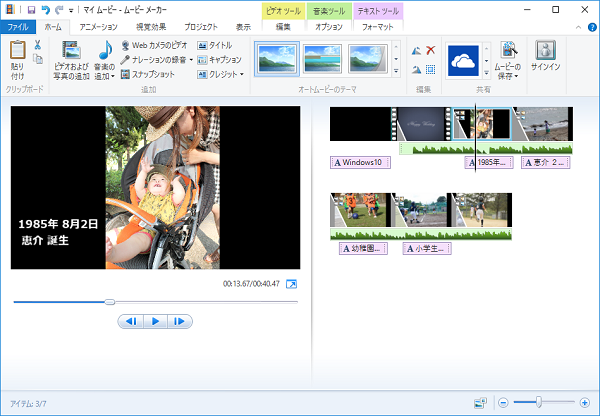Viewport: 600px width, 416px height.
Task: Switch to the Visual Effects tab
Action: tap(151, 27)
